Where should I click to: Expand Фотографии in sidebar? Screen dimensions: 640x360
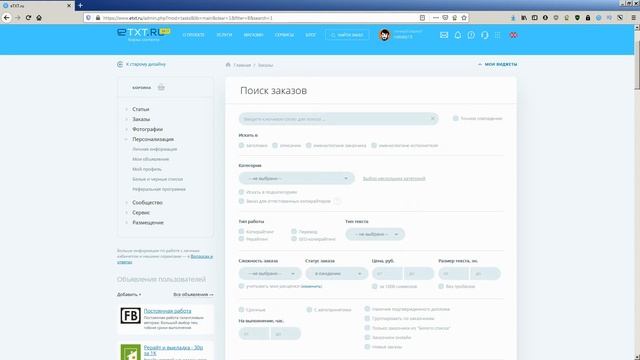[x=147, y=129]
